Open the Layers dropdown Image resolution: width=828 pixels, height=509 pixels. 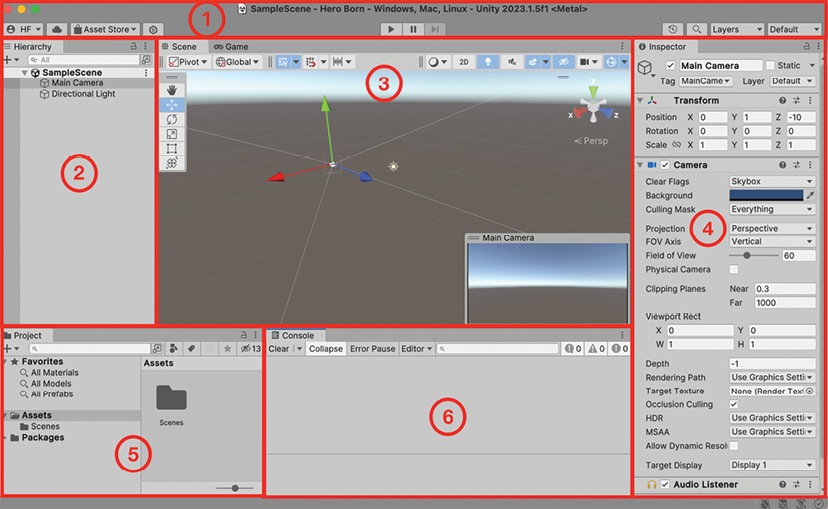(737, 30)
